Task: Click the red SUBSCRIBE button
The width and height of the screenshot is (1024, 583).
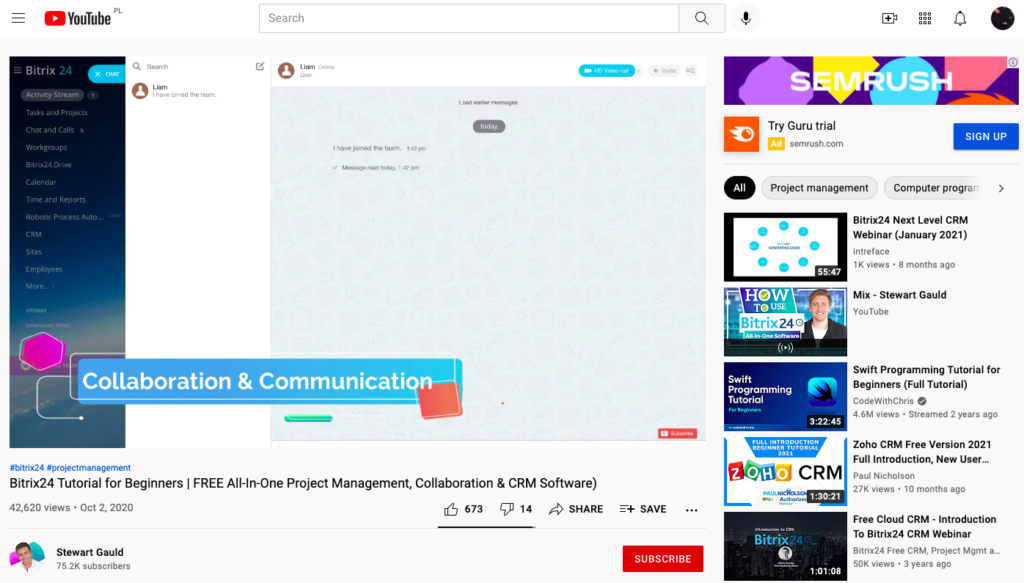Action: (662, 559)
